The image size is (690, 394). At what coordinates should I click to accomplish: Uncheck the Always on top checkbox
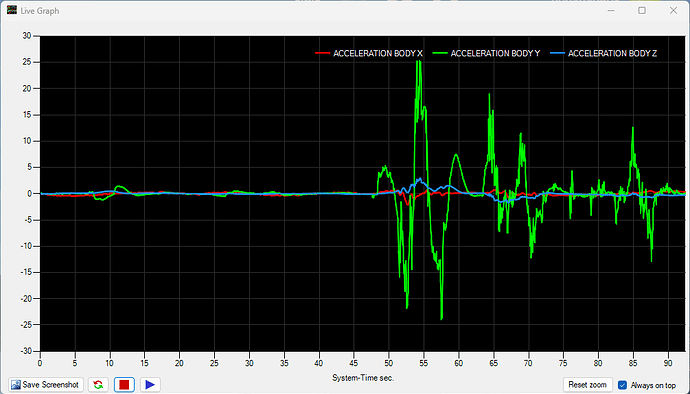[x=622, y=385]
